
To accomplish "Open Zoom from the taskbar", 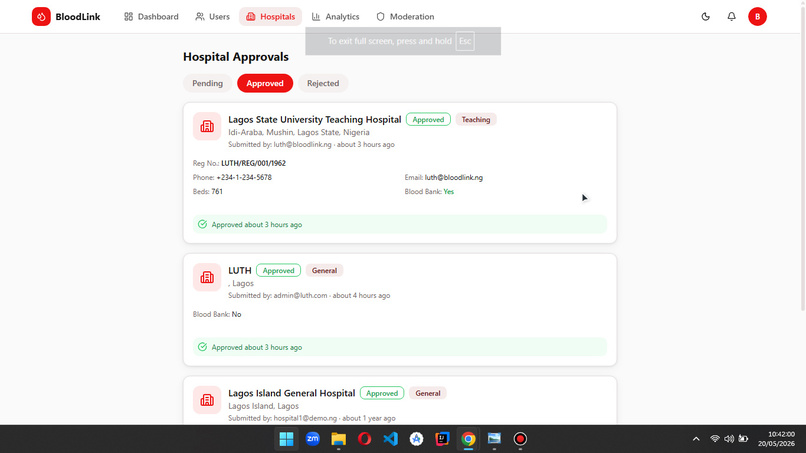I will pyautogui.click(x=313, y=439).
